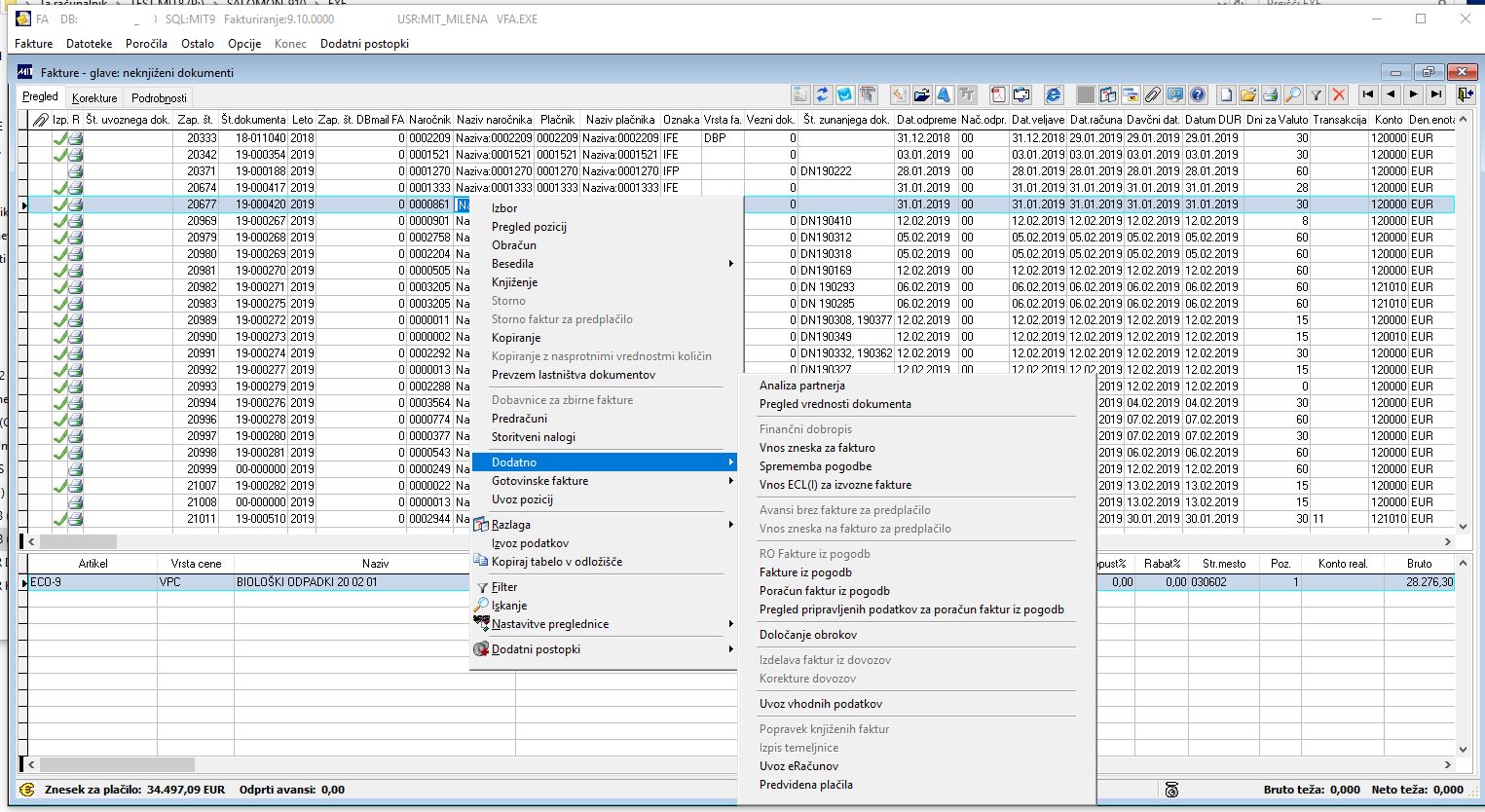Click the blue question mark help icon
This screenshot has height=812, width=1485.
(1198, 94)
